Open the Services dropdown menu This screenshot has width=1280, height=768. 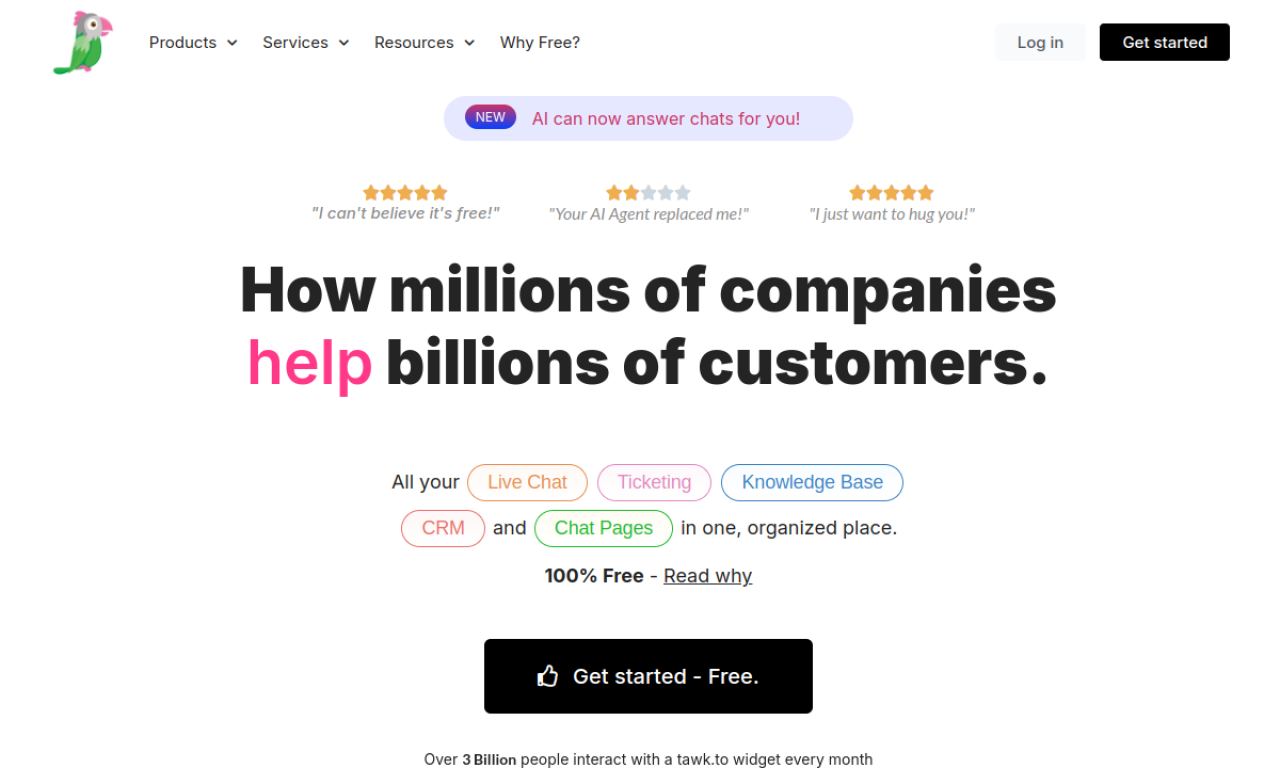tap(306, 43)
